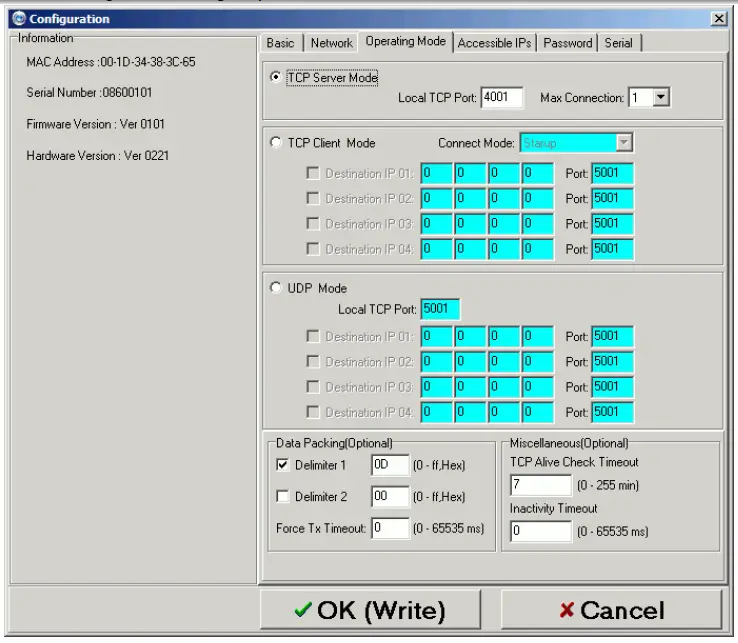Click the Configuration window title icon

pyautogui.click(x=19, y=19)
